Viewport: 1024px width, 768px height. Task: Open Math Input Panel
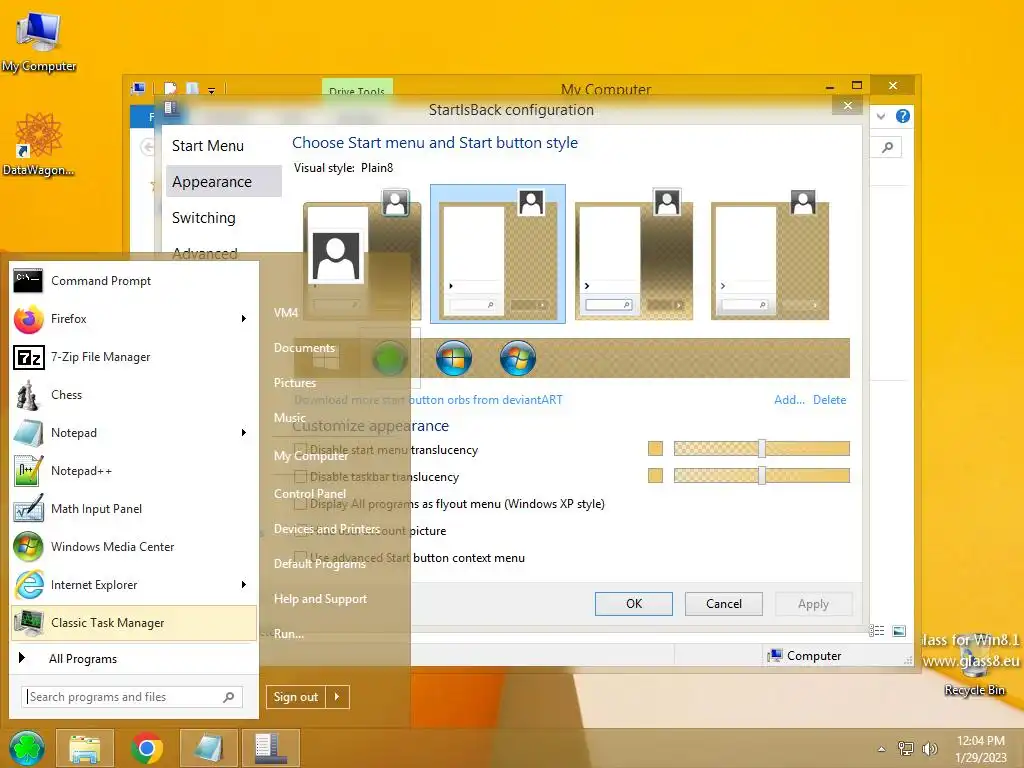pyautogui.click(x=134, y=508)
